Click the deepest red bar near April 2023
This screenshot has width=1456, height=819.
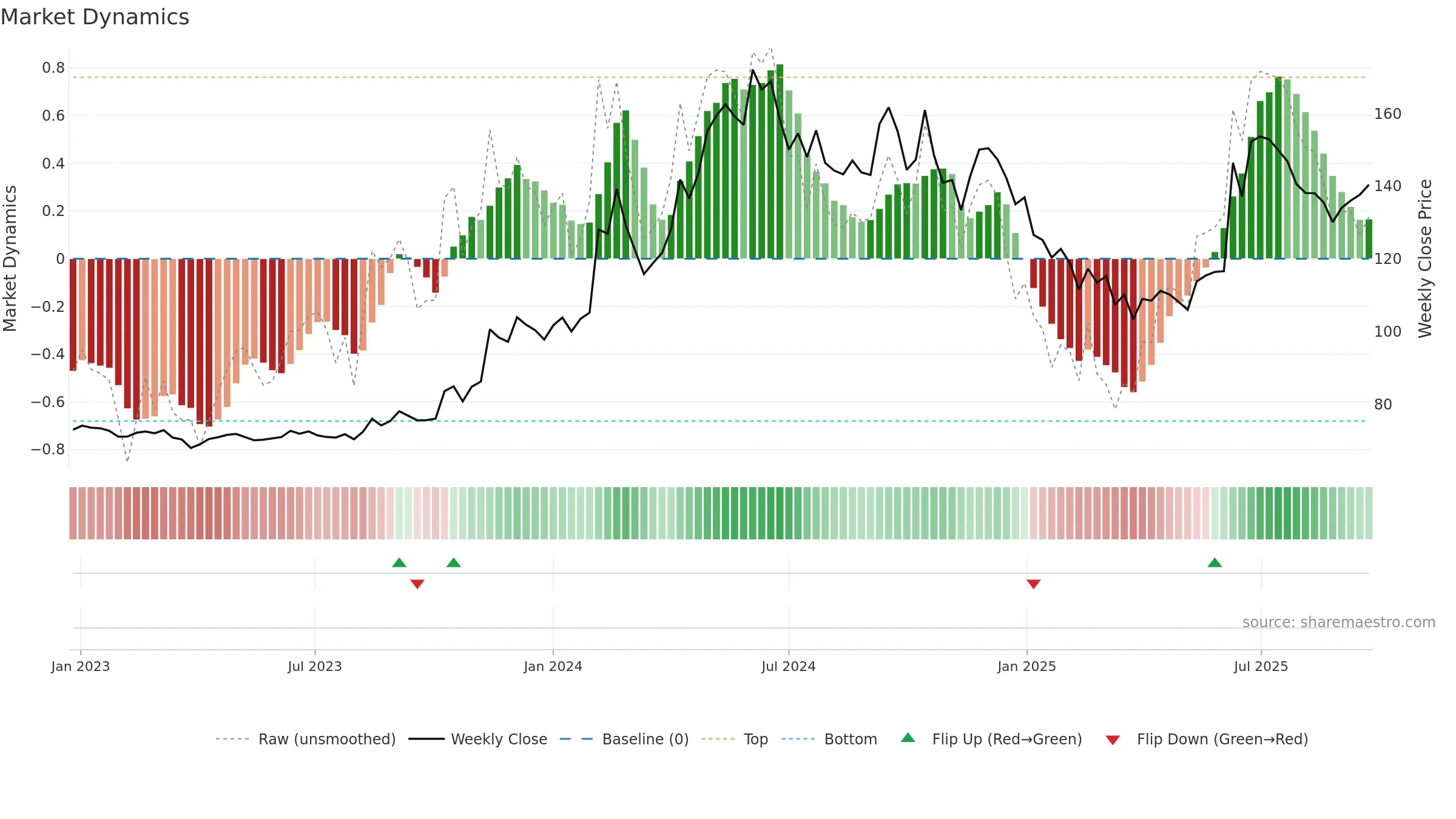tap(209, 343)
